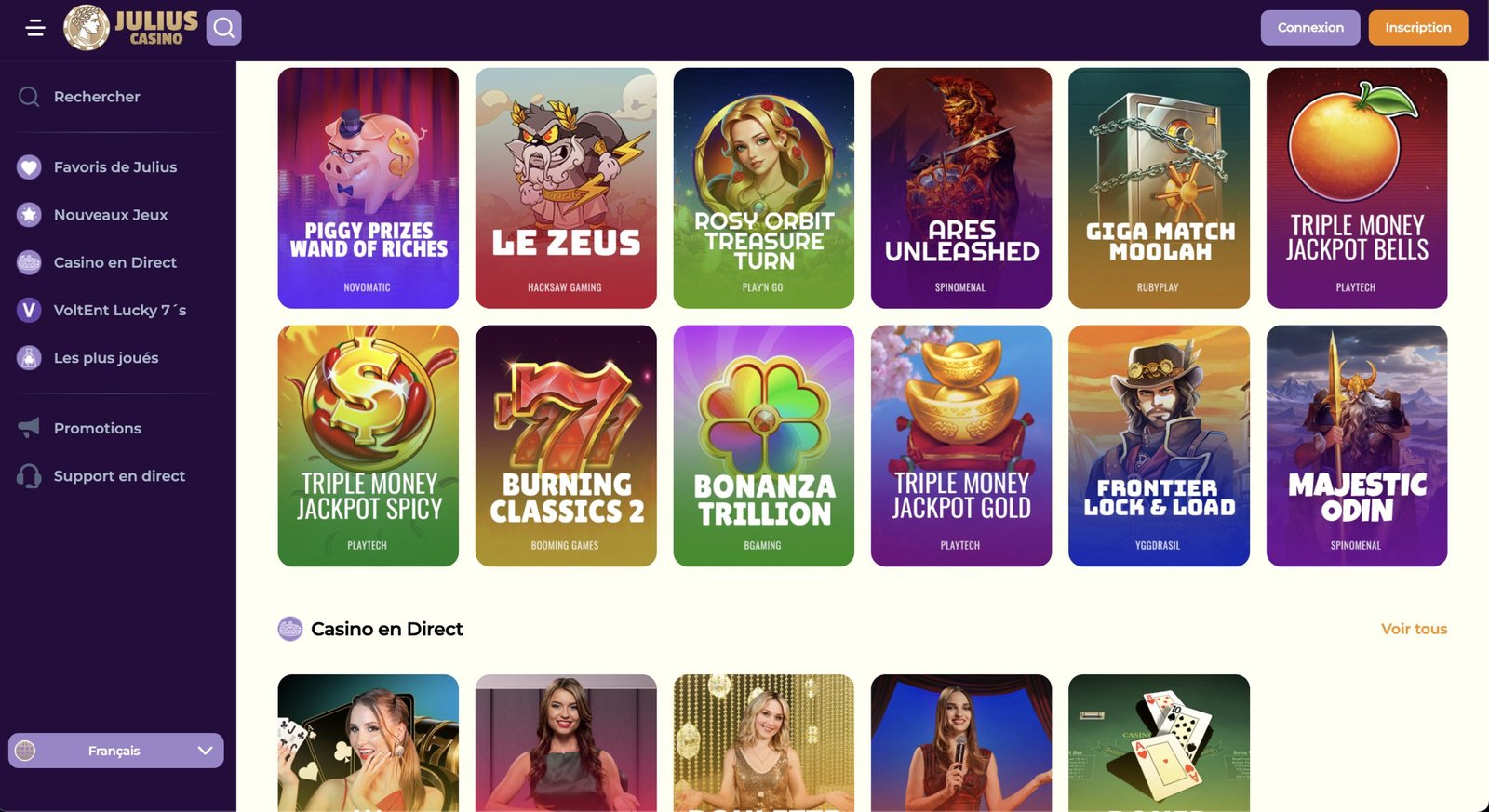Click the VoltEnt Lucky 7's V icon
The width and height of the screenshot is (1489, 812).
(x=29, y=310)
